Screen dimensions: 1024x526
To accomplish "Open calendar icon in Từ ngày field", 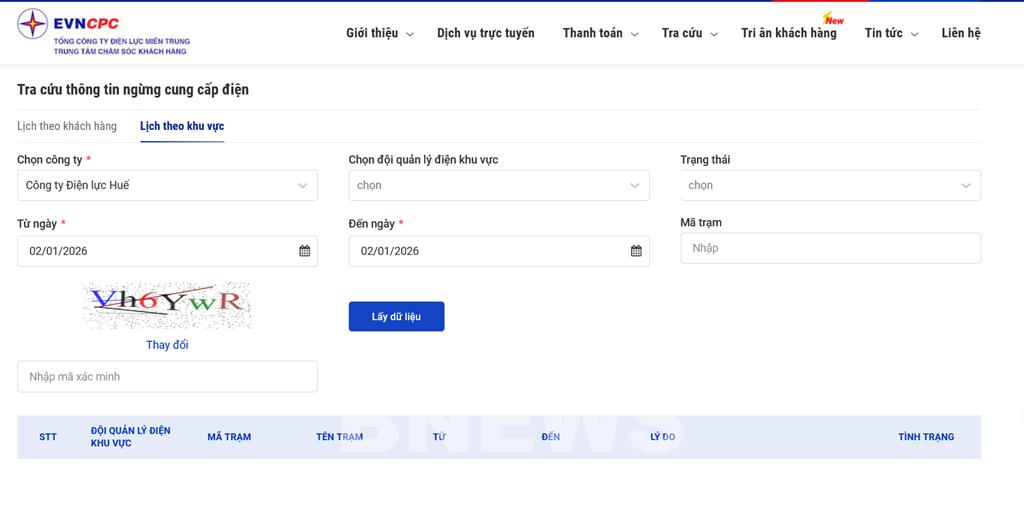I will coord(305,251).
